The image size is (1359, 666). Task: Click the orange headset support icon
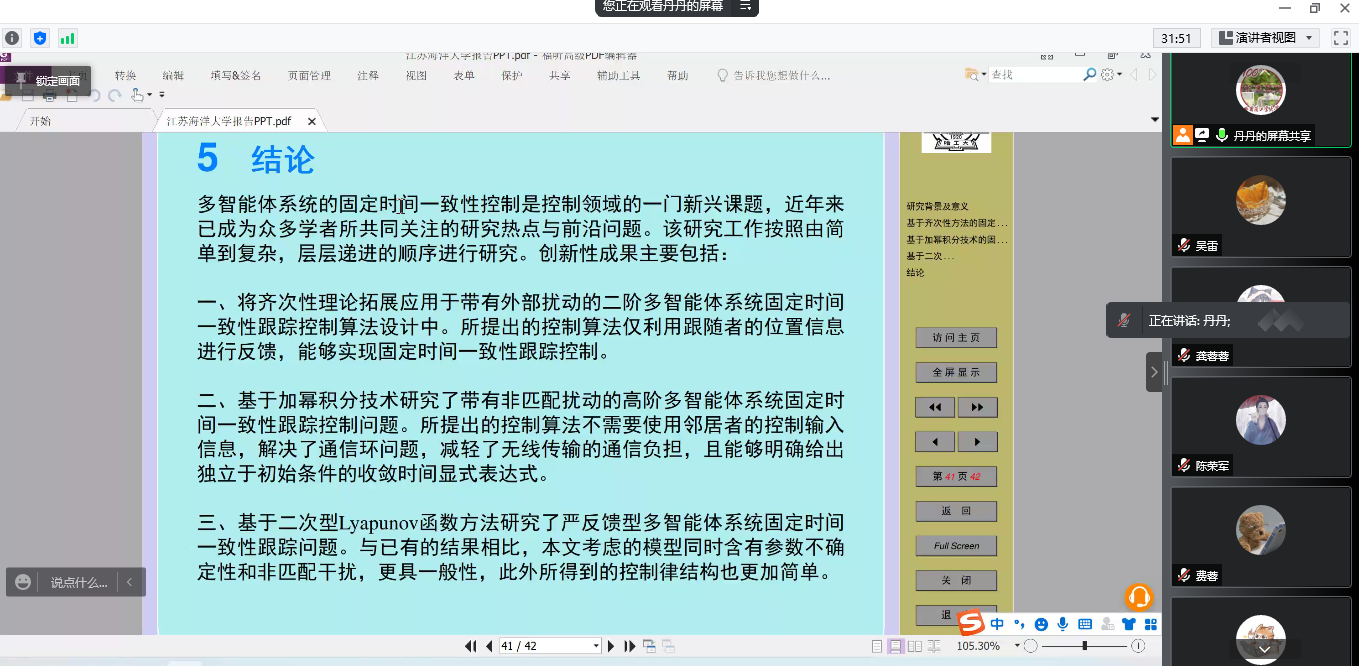(1139, 597)
